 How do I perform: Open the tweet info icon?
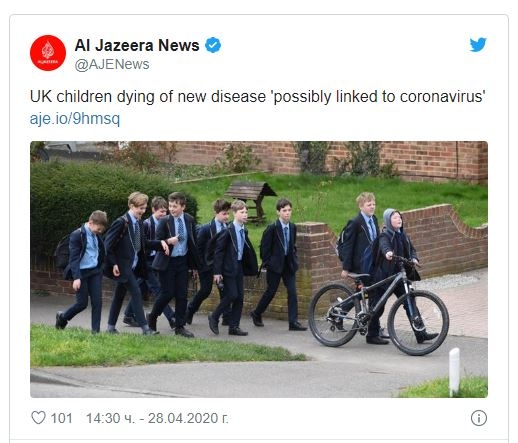click(479, 418)
